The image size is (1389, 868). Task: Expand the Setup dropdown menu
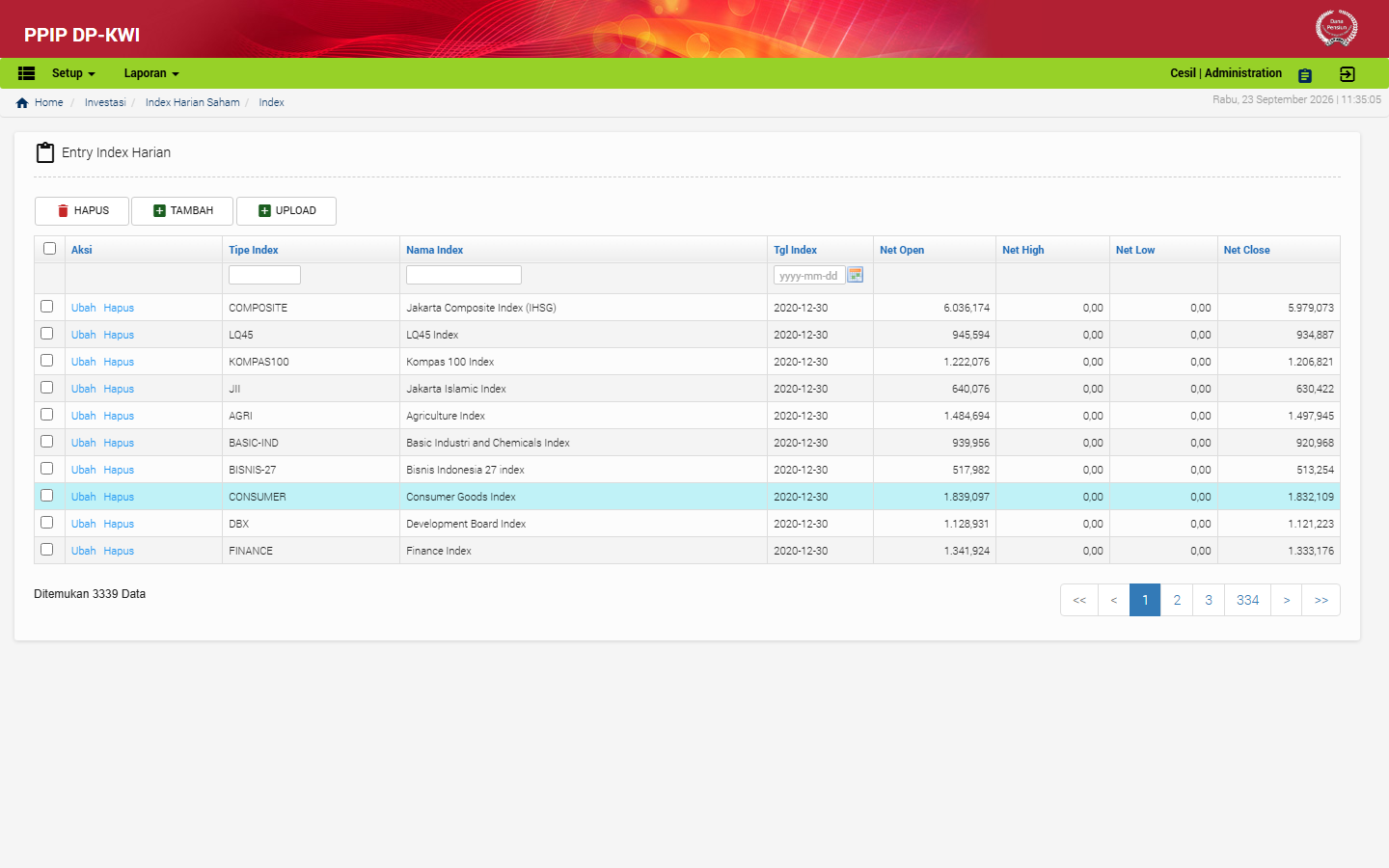(x=73, y=73)
